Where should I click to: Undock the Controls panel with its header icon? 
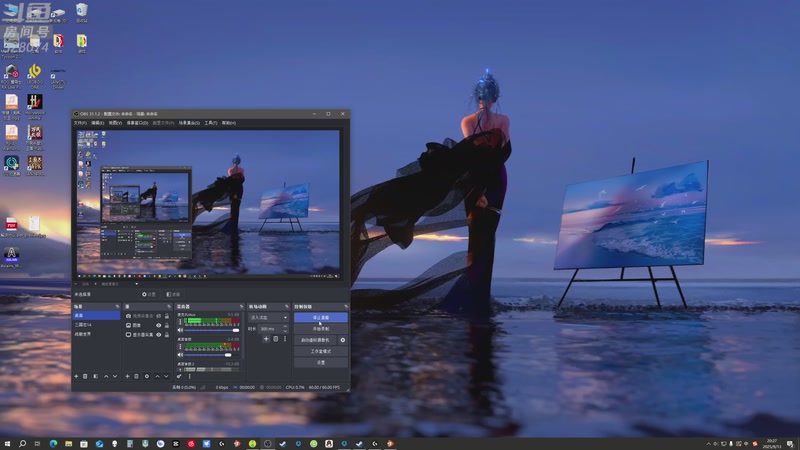(x=346, y=307)
